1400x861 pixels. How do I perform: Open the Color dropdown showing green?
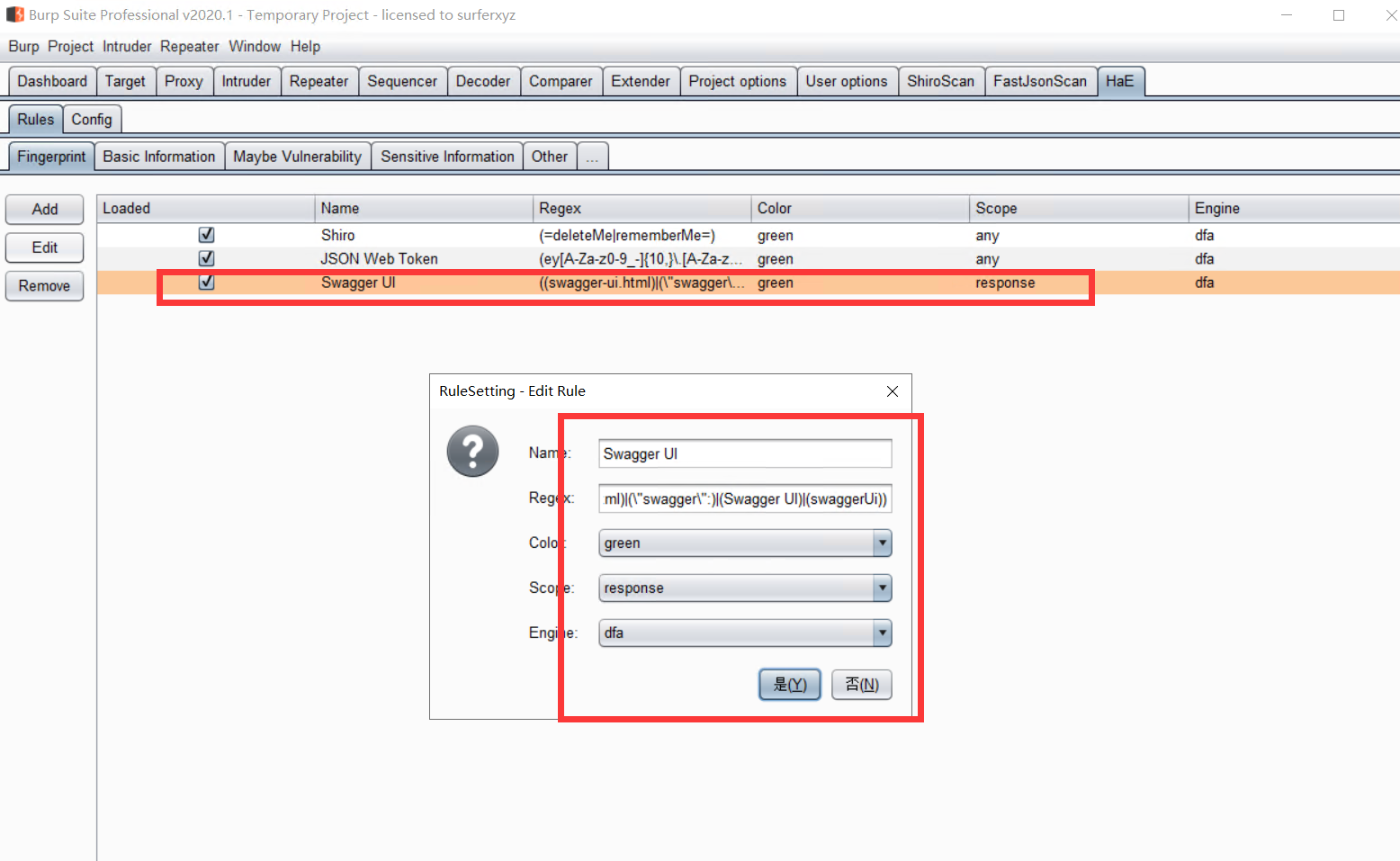point(745,543)
